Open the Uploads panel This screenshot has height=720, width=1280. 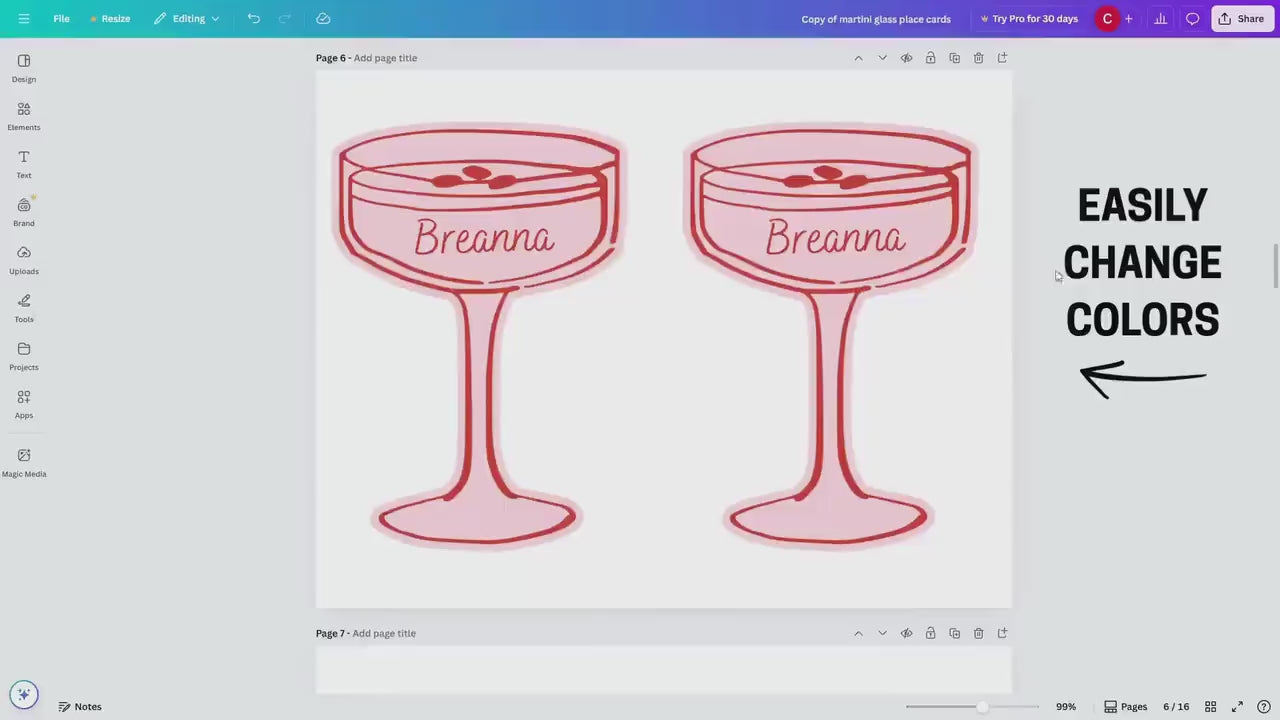(24, 260)
